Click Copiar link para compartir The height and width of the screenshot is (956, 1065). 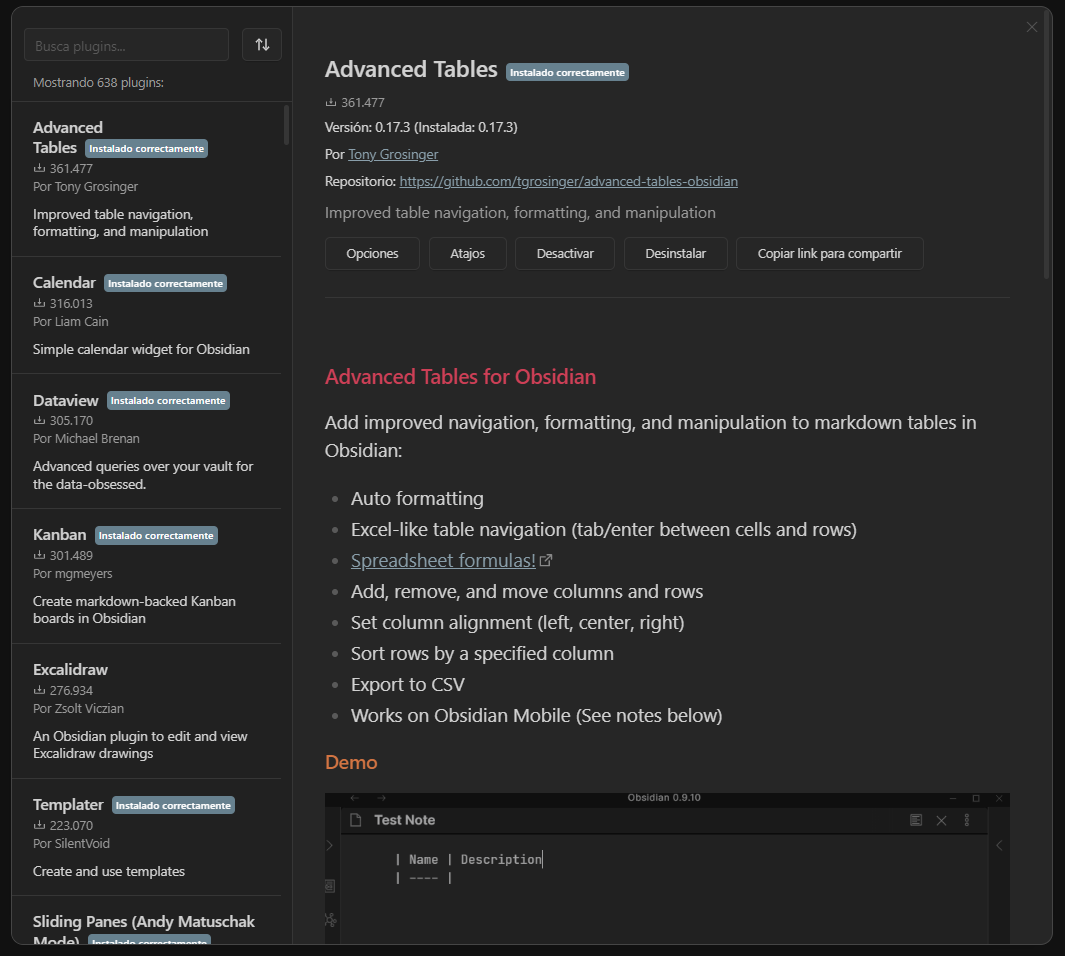pos(829,253)
